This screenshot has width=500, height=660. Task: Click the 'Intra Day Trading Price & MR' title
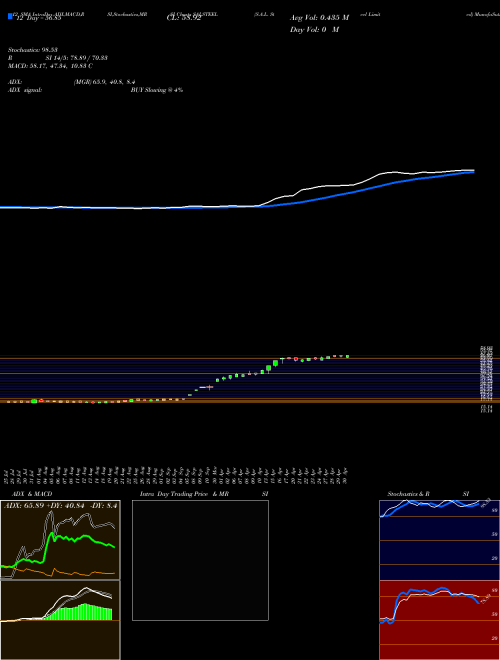[184, 494]
